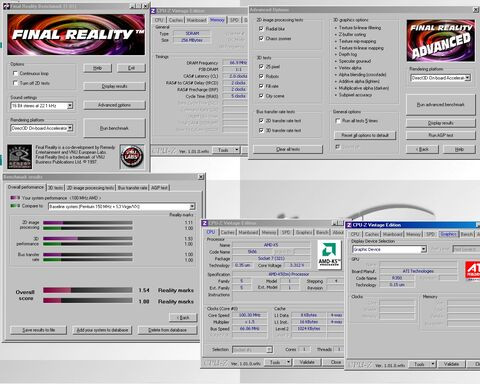Enable 'Run all tests 5 times' option
480x384 pixels.
click(x=338, y=121)
